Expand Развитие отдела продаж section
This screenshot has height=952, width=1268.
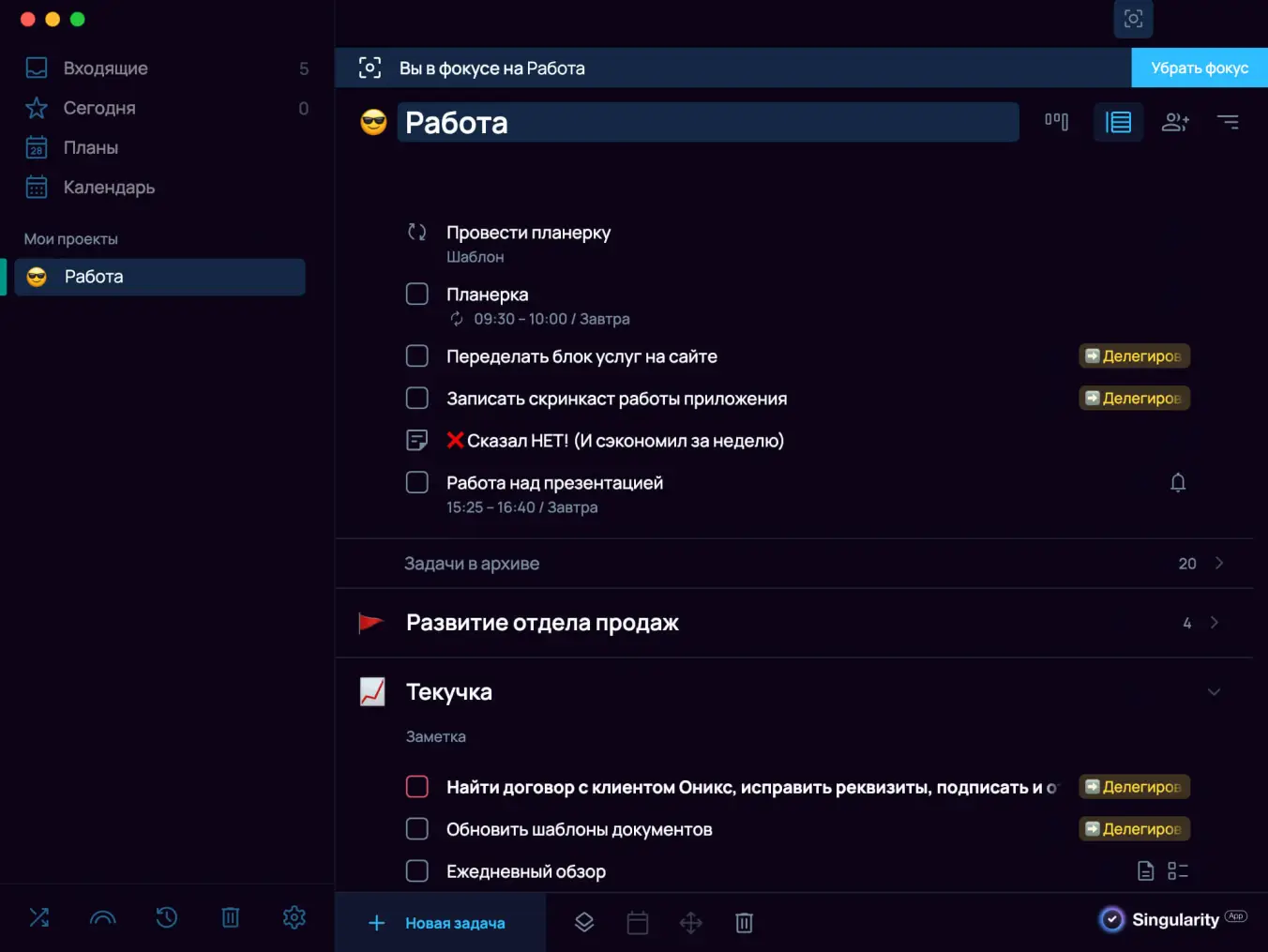pyautogui.click(x=1215, y=623)
